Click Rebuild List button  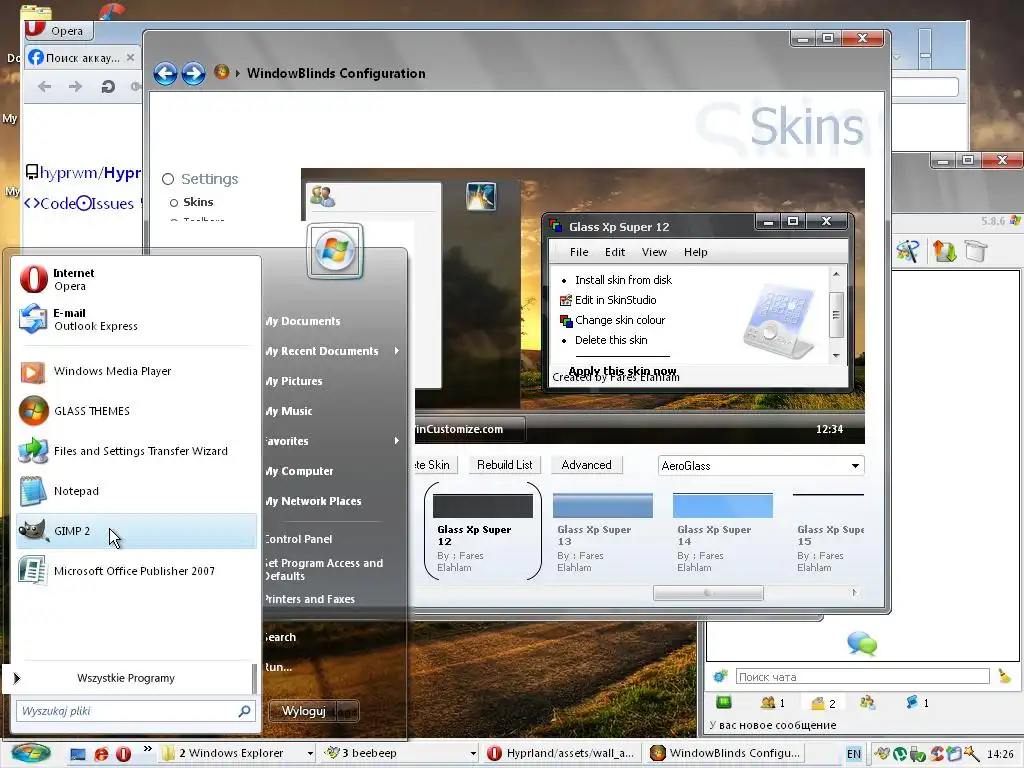coord(504,465)
